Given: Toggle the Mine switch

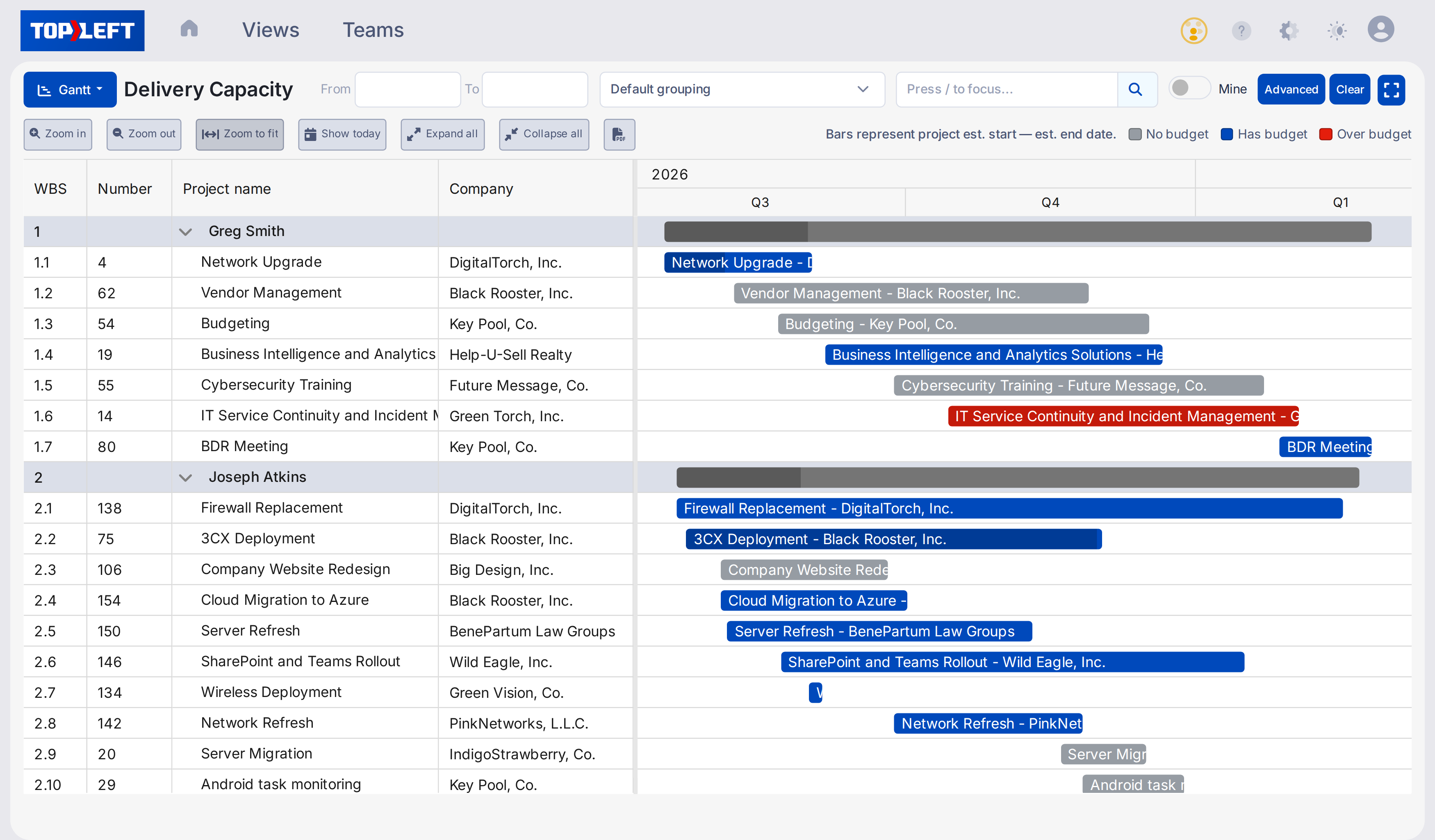Looking at the screenshot, I should [x=1189, y=88].
